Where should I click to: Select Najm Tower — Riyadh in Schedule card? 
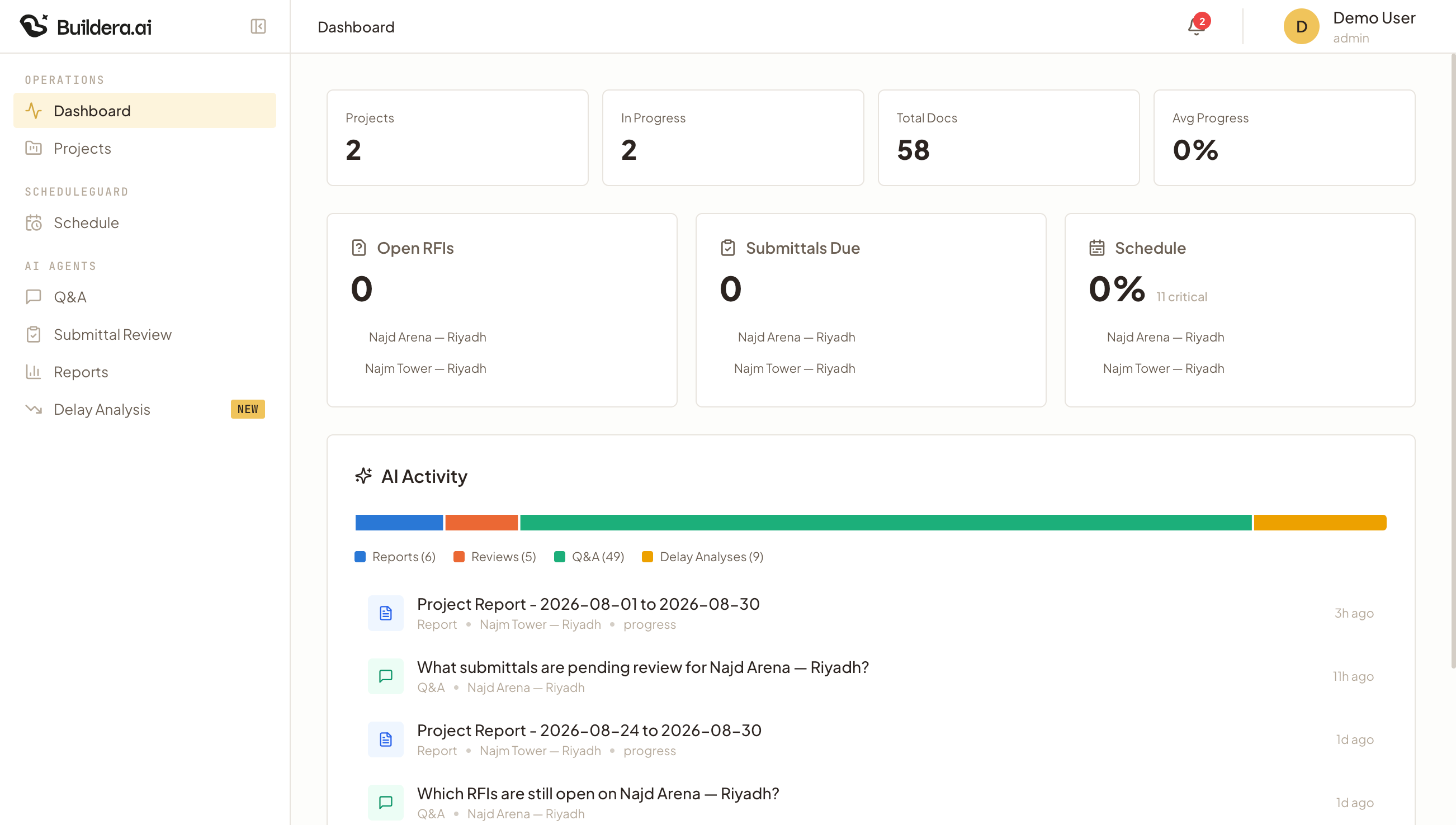click(x=1164, y=368)
